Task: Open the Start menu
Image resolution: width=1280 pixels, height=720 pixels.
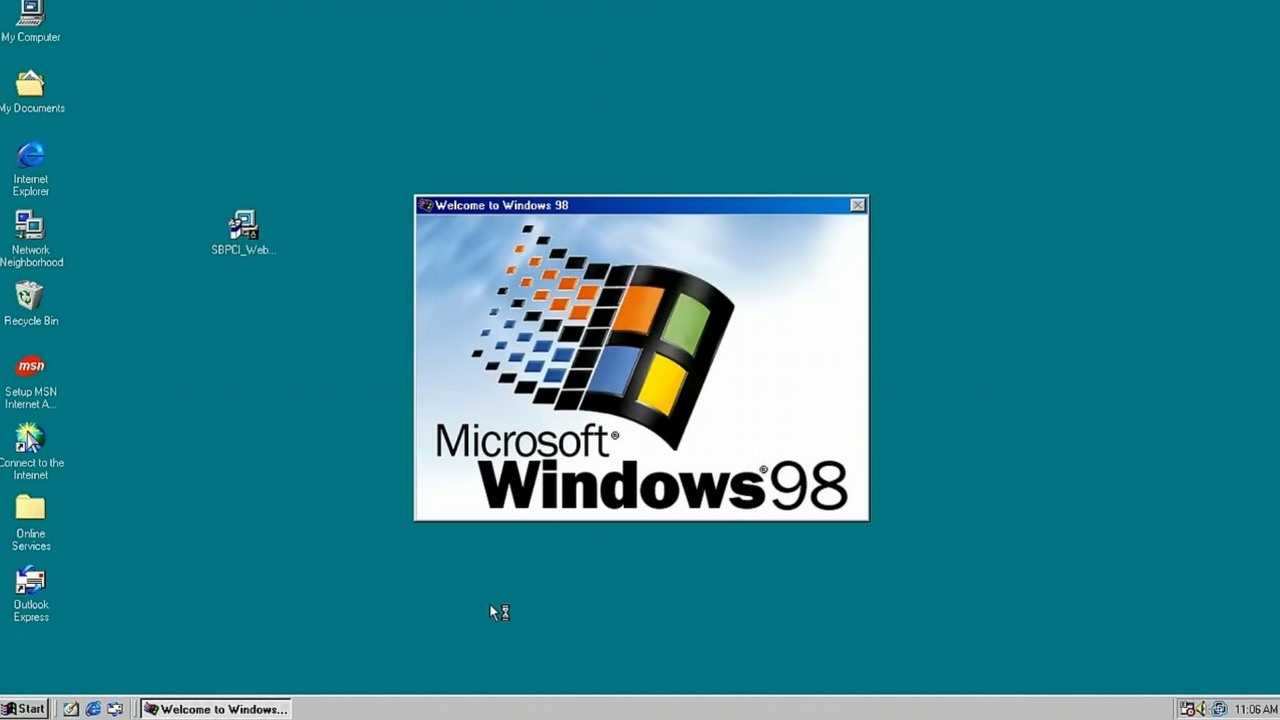Action: tap(24, 709)
